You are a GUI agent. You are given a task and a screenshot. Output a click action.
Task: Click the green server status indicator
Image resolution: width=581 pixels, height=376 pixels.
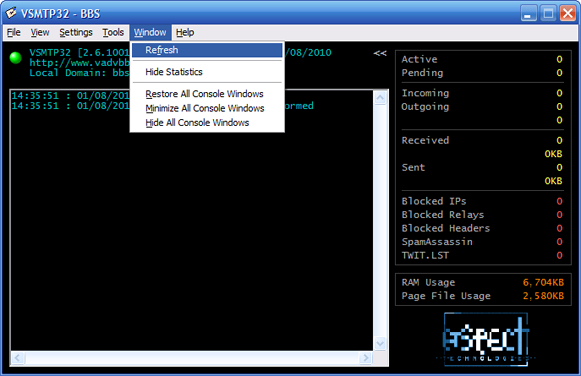click(16, 58)
